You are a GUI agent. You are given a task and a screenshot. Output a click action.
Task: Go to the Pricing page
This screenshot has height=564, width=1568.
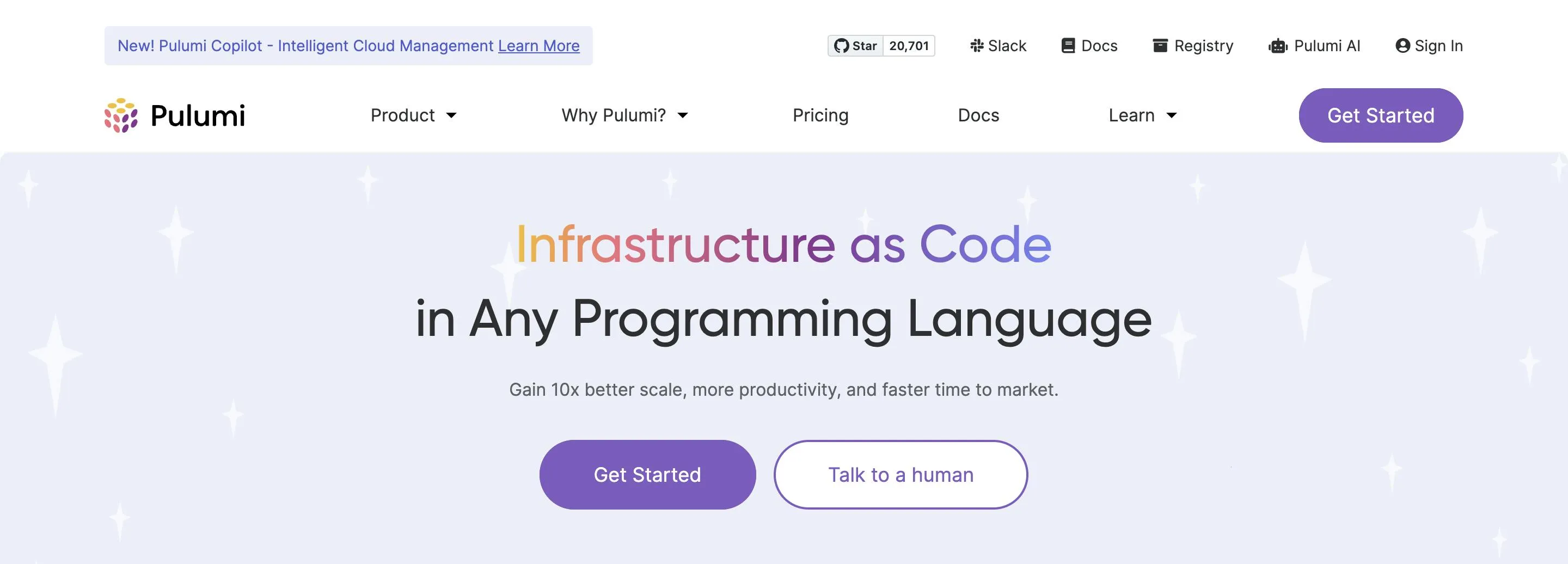point(820,115)
